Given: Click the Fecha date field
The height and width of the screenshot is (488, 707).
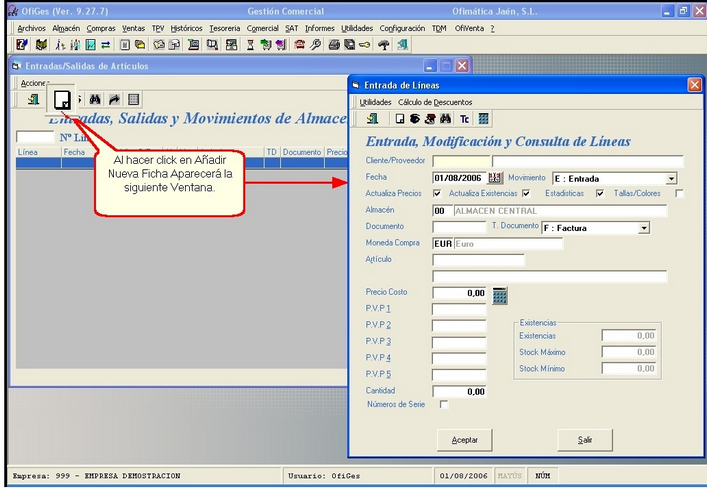Looking at the screenshot, I should [459, 178].
